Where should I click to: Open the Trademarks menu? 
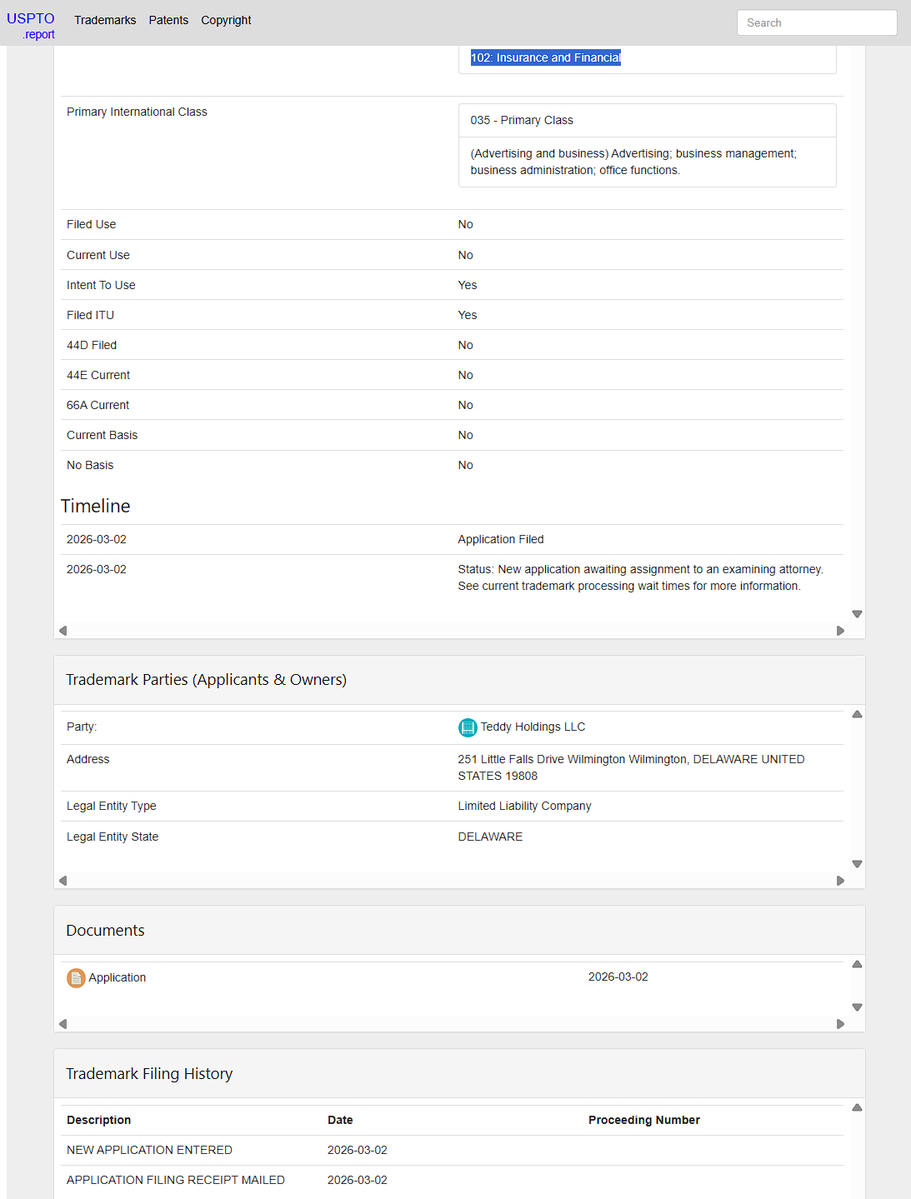[105, 20]
